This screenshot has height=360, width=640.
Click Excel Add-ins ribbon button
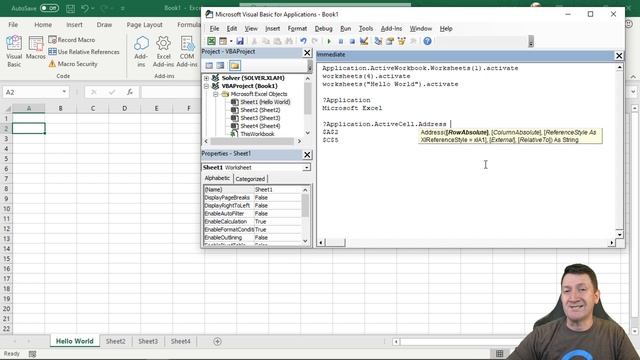[163, 51]
